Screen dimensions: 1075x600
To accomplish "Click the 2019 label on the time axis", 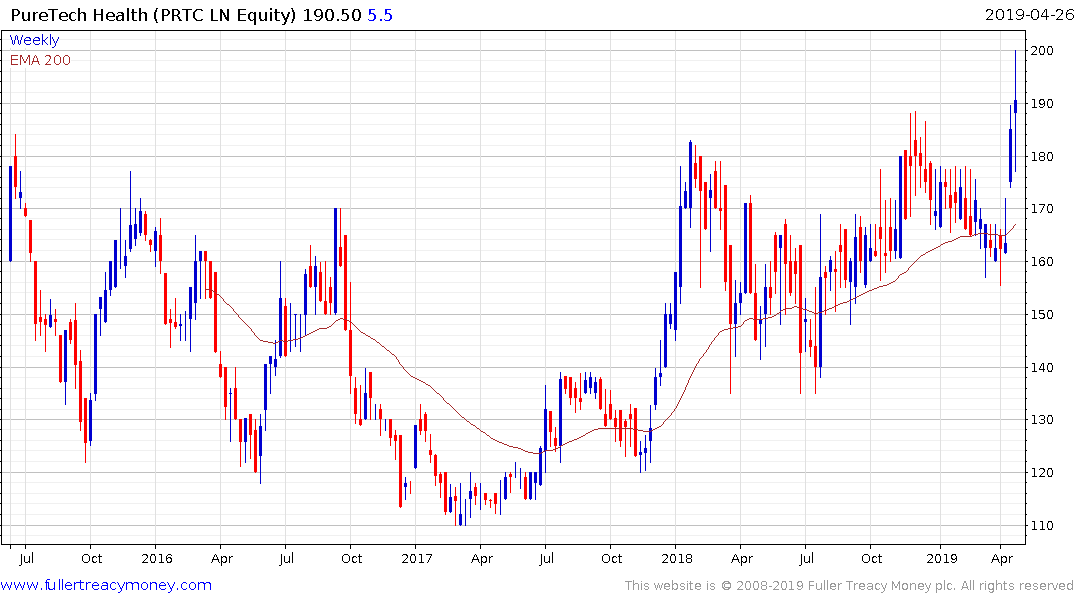I will click(x=942, y=558).
